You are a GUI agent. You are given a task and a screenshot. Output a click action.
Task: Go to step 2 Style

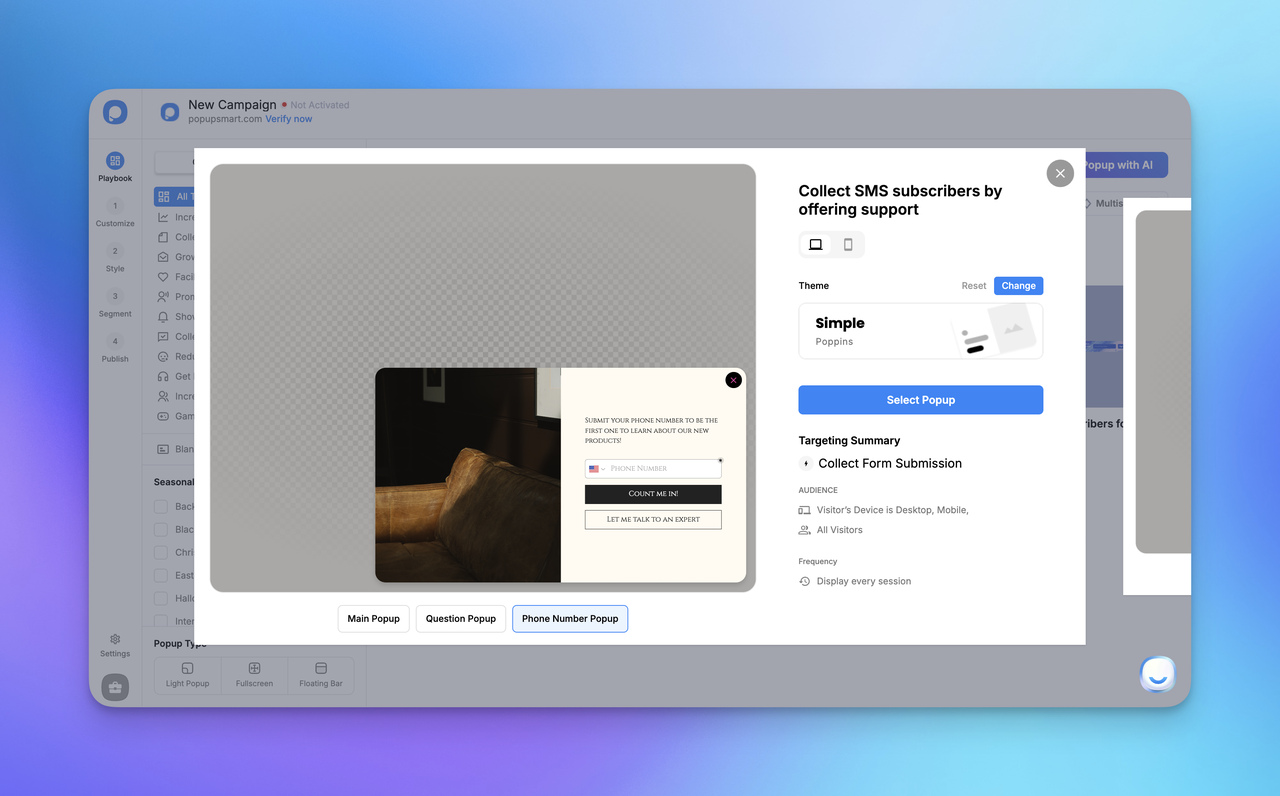[115, 258]
